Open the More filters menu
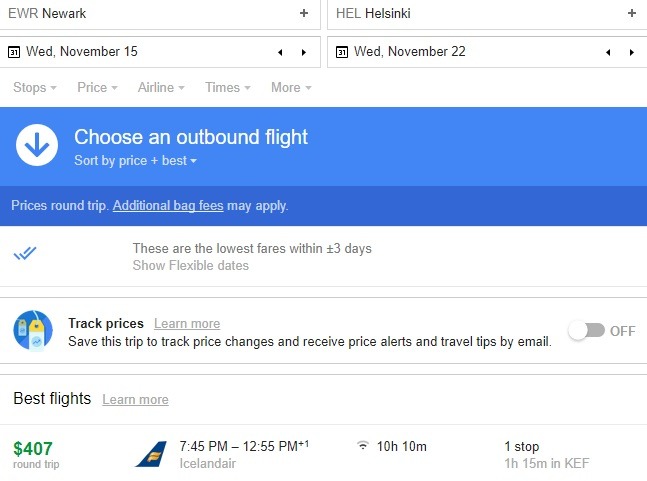This screenshot has width=647, height=481. [x=291, y=87]
